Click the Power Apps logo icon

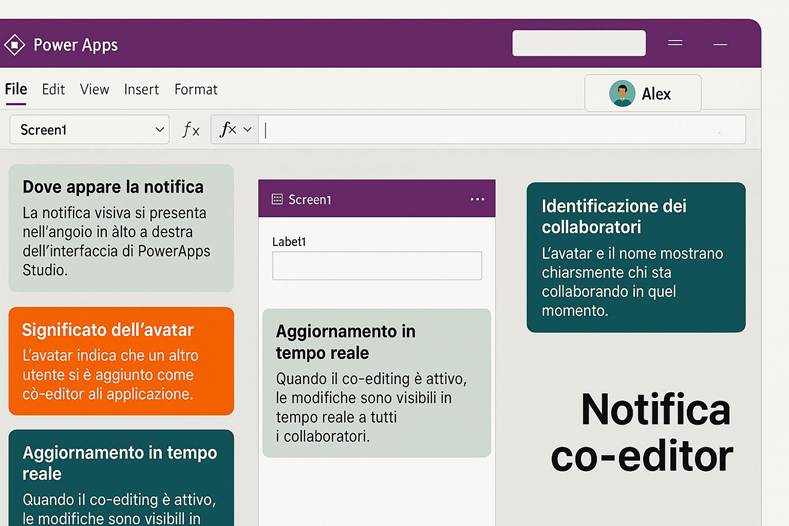click(x=14, y=45)
